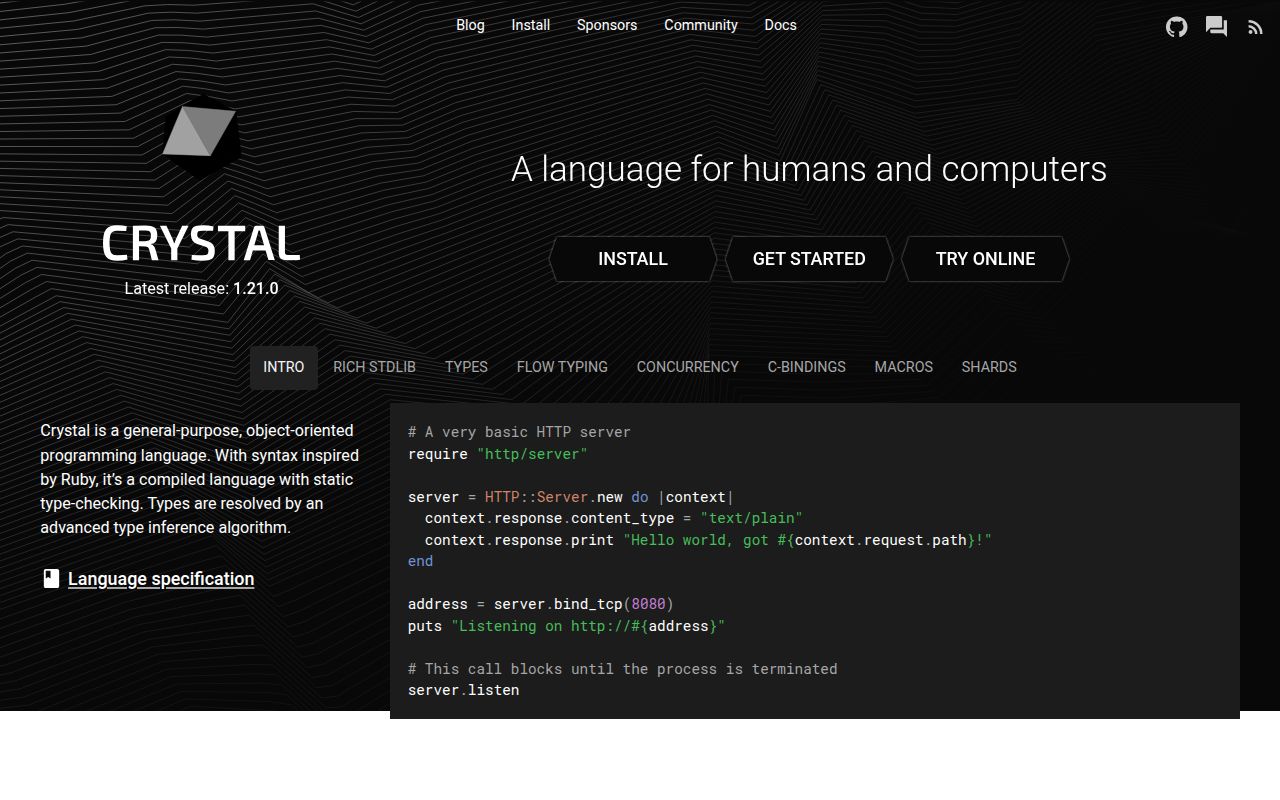The image size is (1280, 800).
Task: Click the code line require "http/server"
Action: [x=498, y=454]
